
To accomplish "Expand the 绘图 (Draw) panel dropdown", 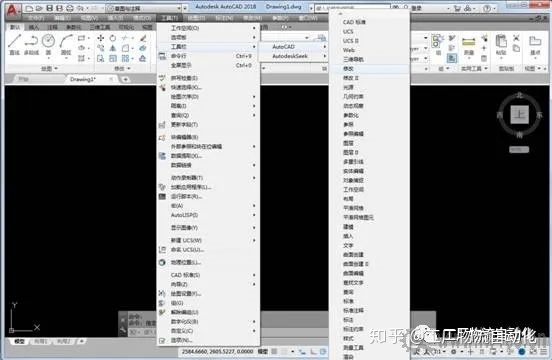I will pos(49,68).
